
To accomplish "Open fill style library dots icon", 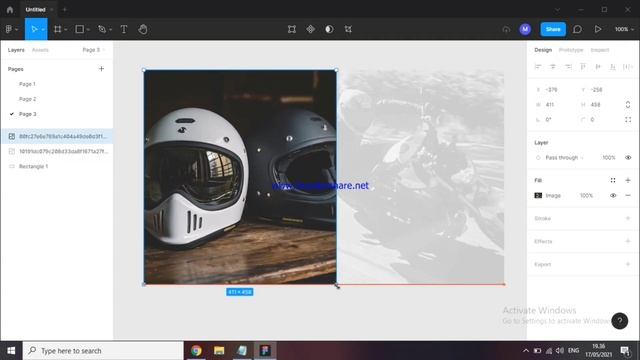I will tap(613, 180).
